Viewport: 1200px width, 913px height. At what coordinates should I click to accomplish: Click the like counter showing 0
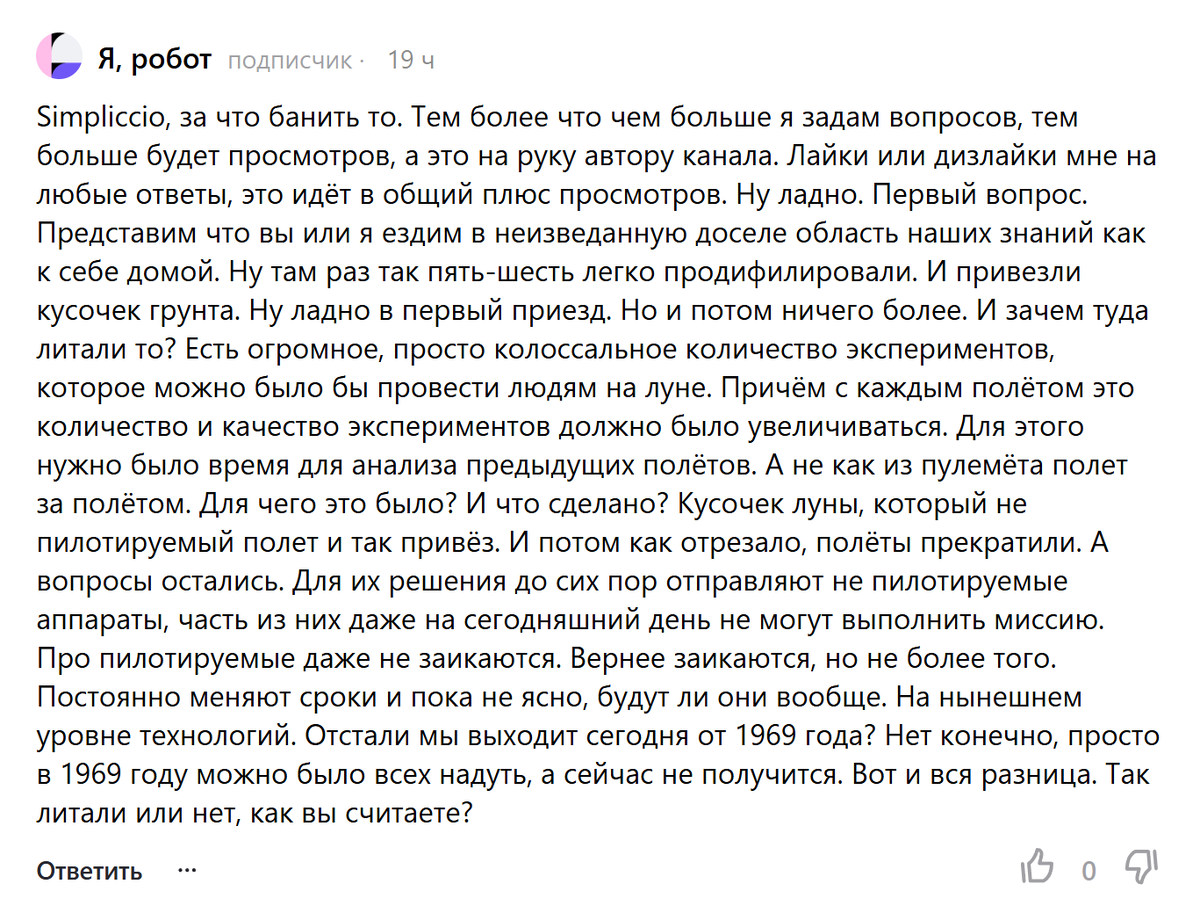(1090, 871)
